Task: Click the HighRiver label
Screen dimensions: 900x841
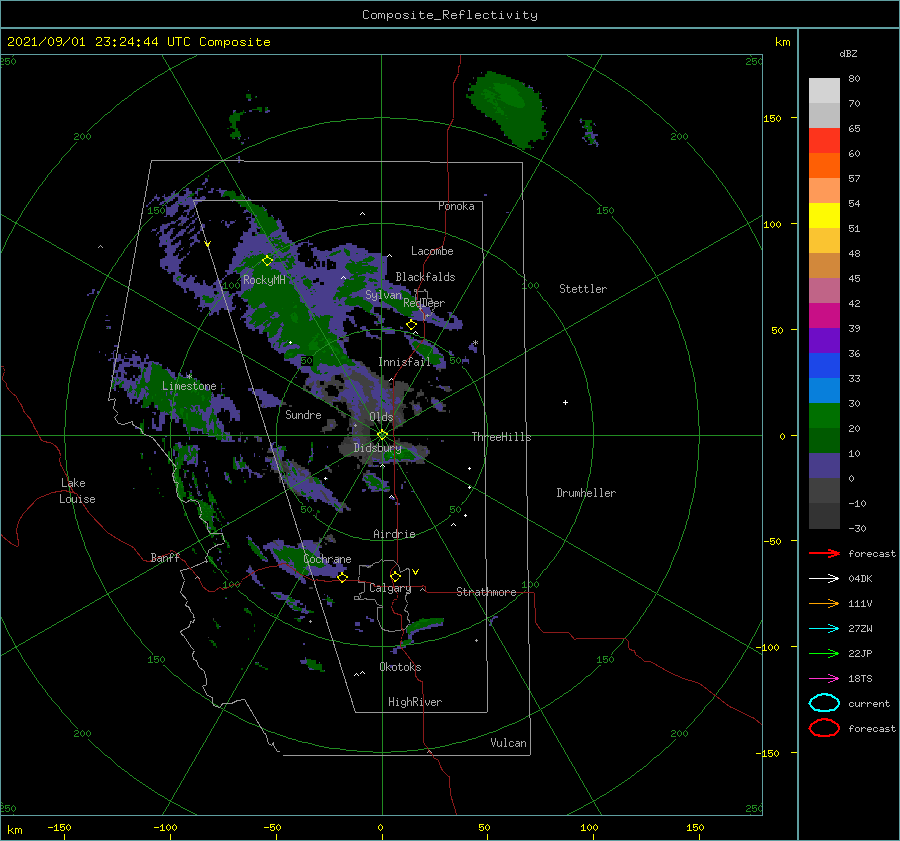Action: tap(415, 702)
